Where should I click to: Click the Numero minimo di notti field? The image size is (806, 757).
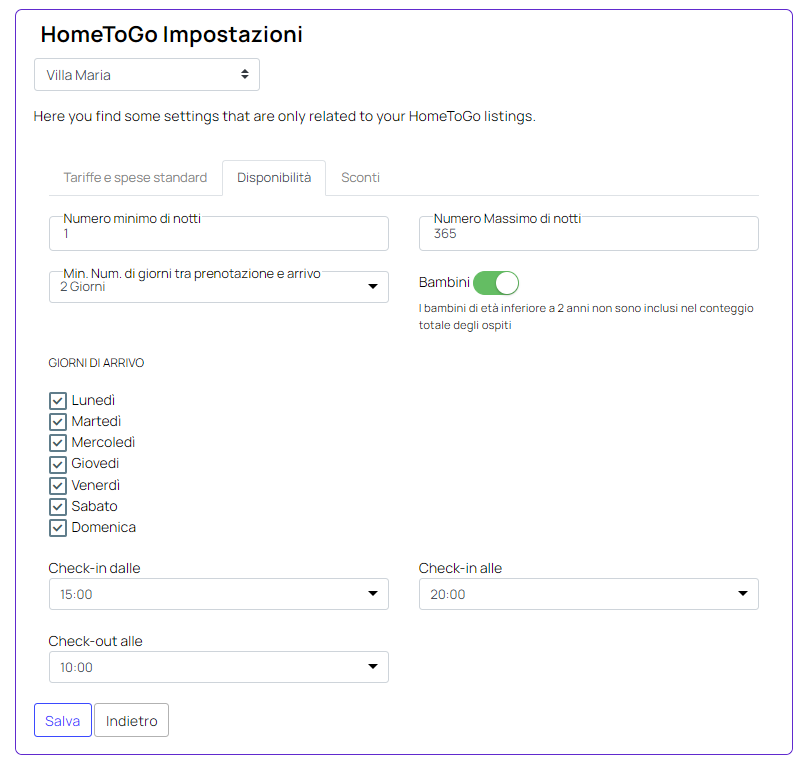coord(218,233)
